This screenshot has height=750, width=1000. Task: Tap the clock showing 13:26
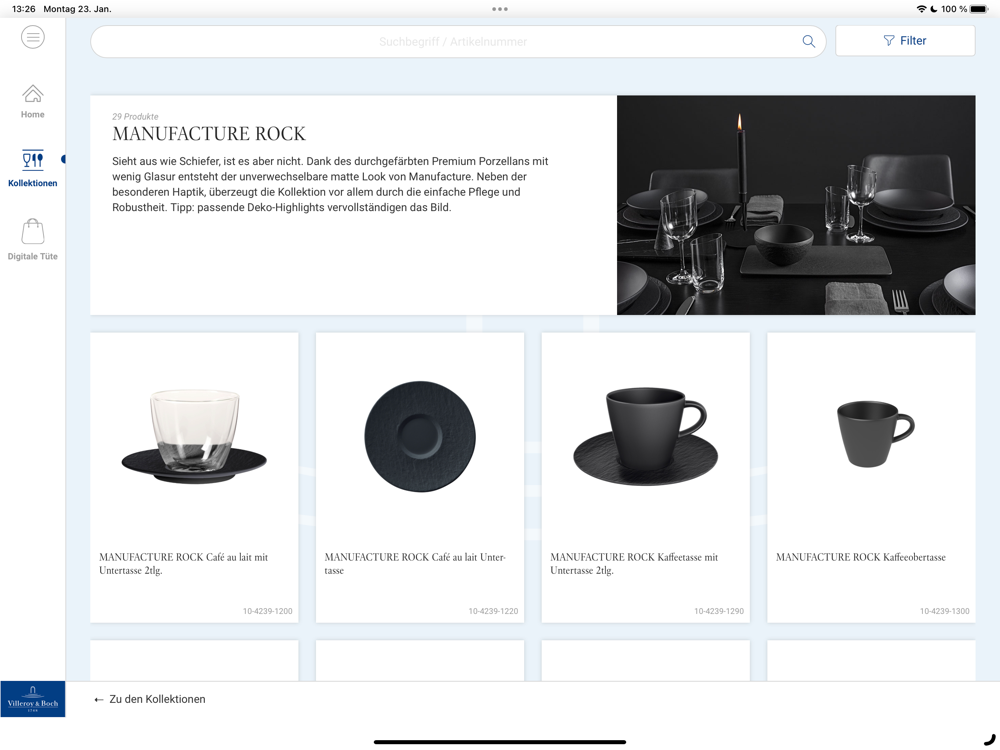(x=24, y=9)
